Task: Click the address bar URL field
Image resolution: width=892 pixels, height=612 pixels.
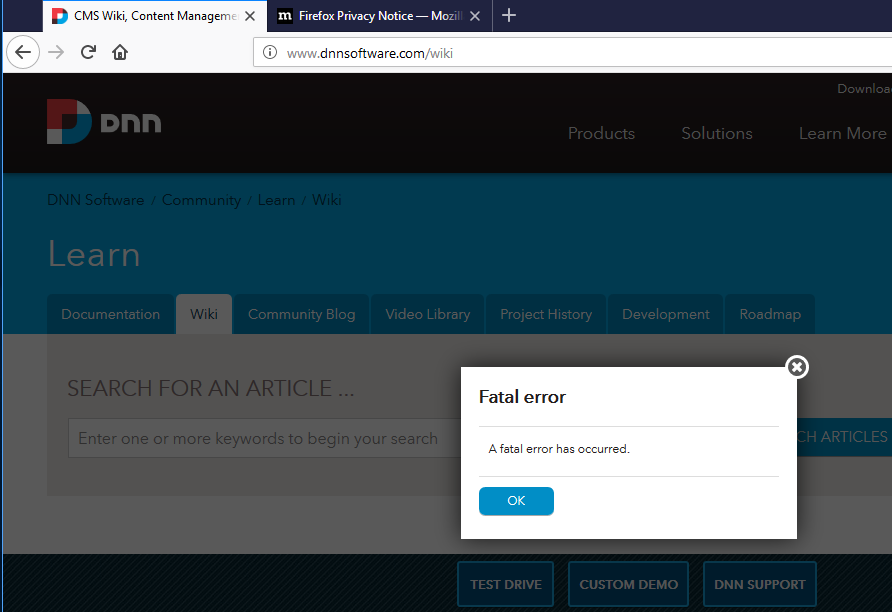Action: click(573, 53)
